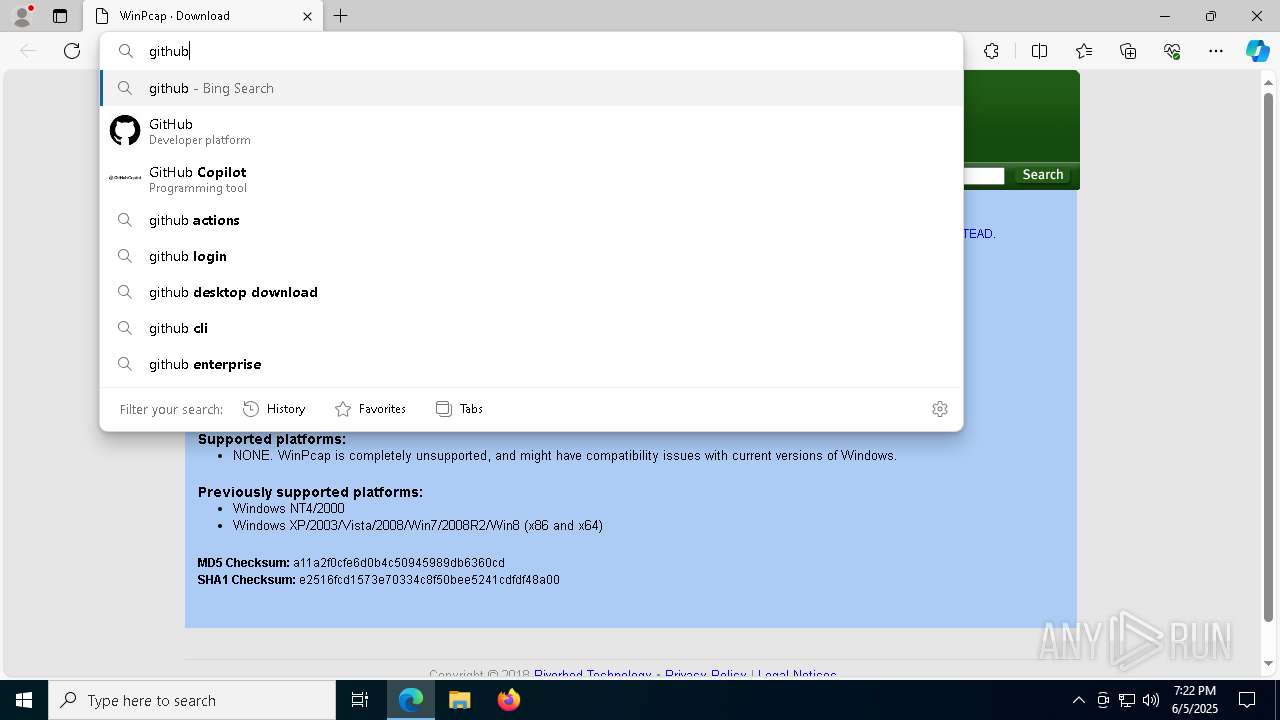Open a new tab with the plus button
Viewport: 1280px width, 720px height.
click(x=341, y=16)
